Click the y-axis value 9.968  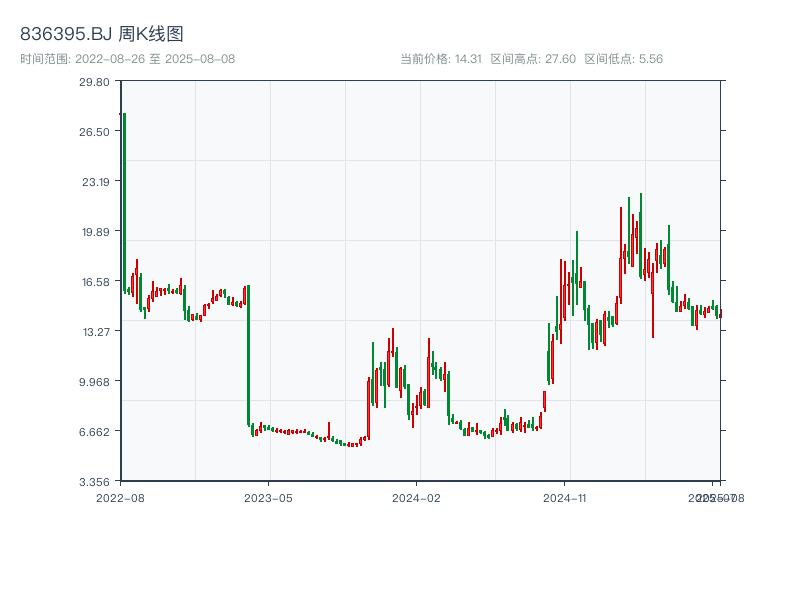[x=94, y=382]
